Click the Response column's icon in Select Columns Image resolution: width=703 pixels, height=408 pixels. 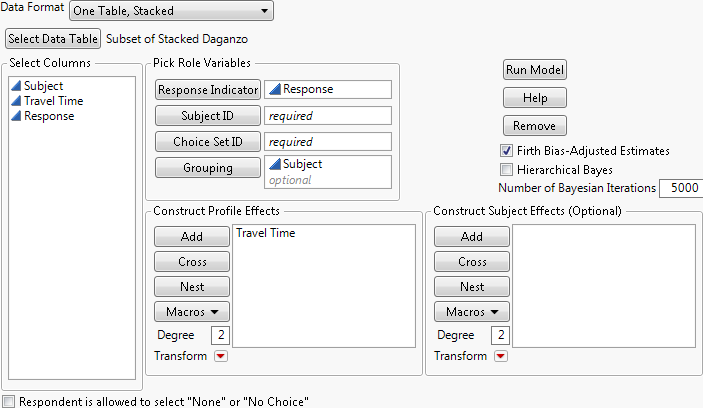[x=16, y=116]
